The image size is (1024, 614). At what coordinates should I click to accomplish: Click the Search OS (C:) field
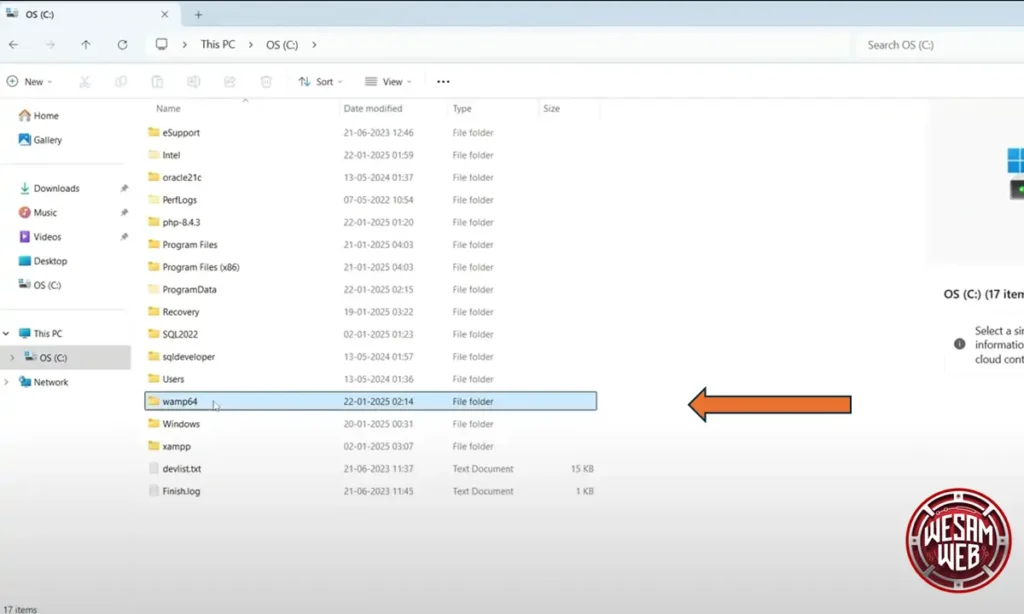click(x=938, y=44)
